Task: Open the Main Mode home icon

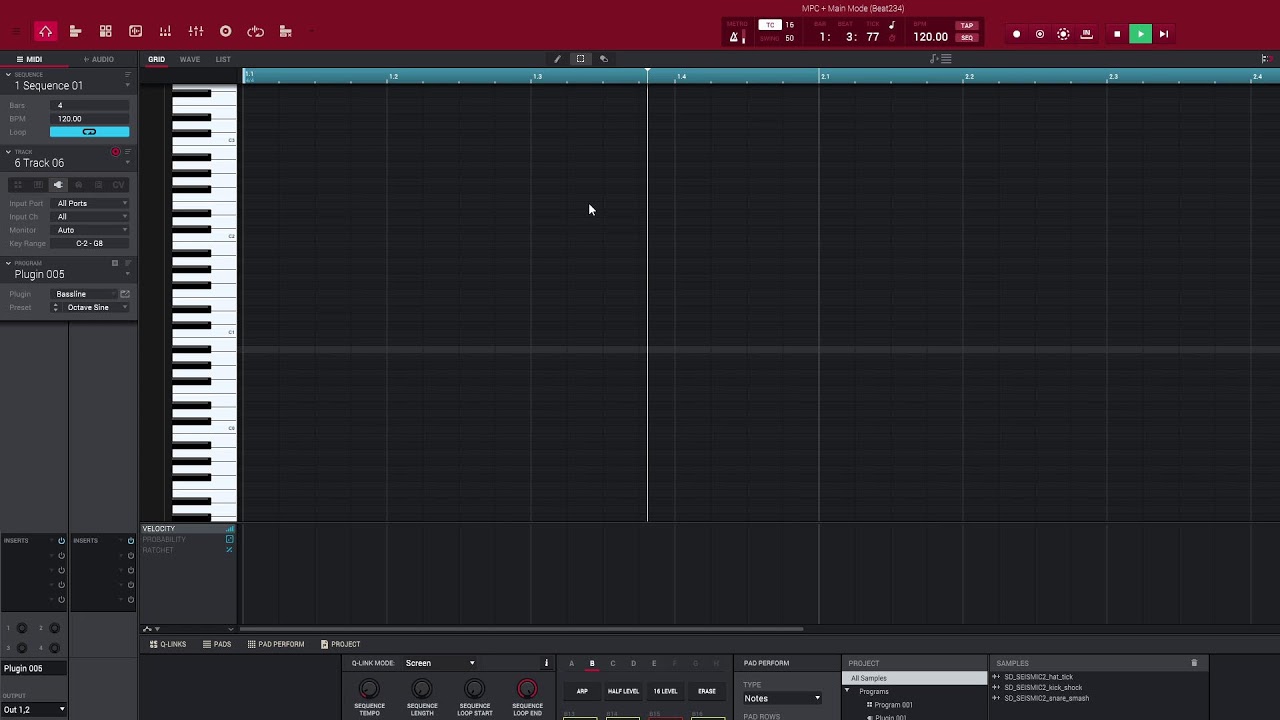Action: pos(45,32)
